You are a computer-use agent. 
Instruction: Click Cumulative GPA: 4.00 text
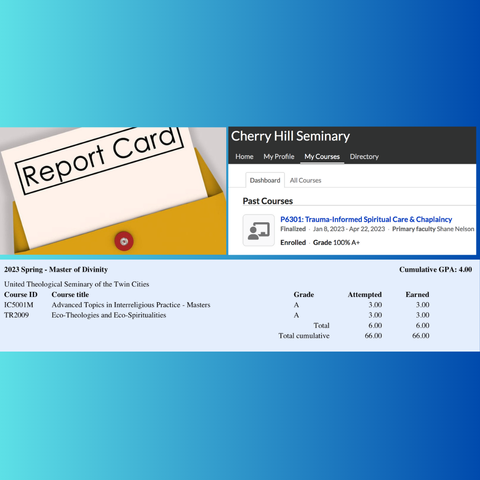(436, 269)
